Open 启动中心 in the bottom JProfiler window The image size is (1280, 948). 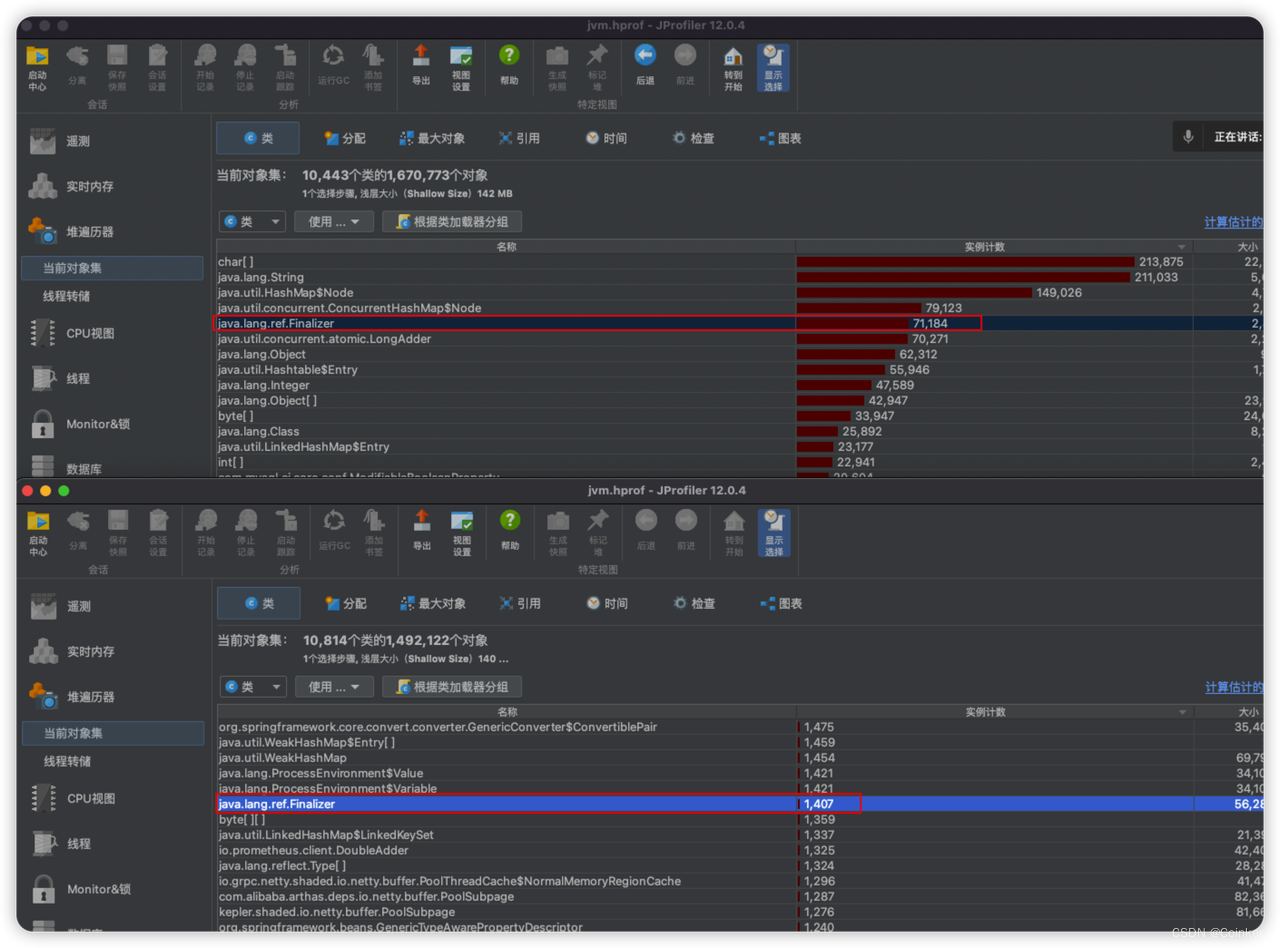pos(38,532)
